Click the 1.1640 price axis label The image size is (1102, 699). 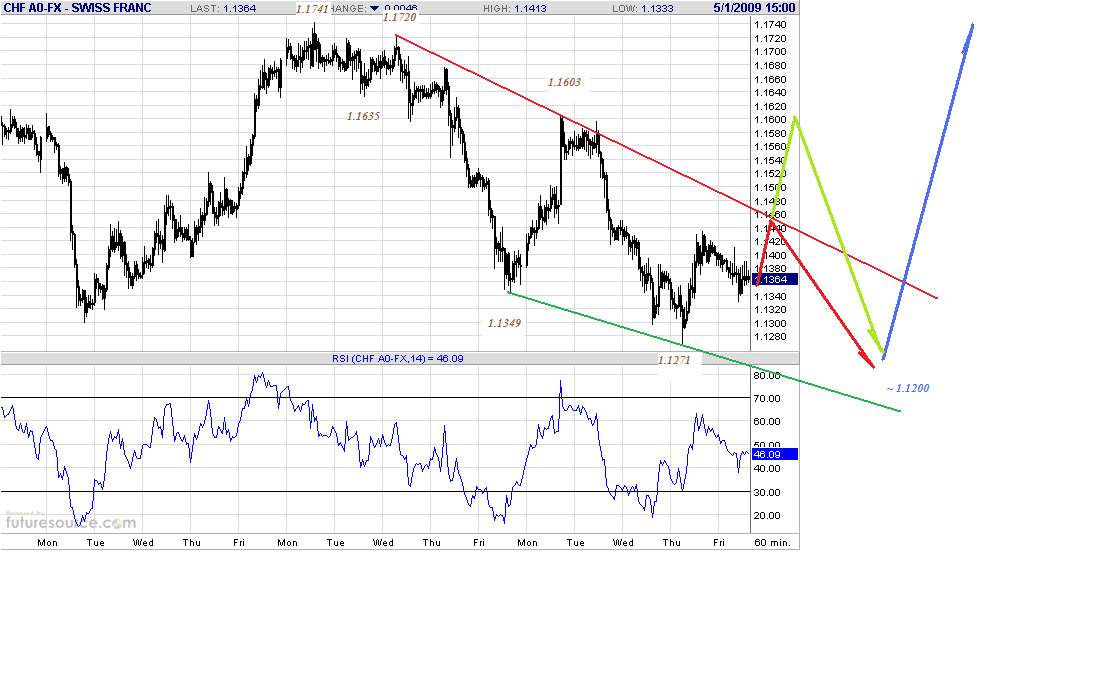pos(770,93)
